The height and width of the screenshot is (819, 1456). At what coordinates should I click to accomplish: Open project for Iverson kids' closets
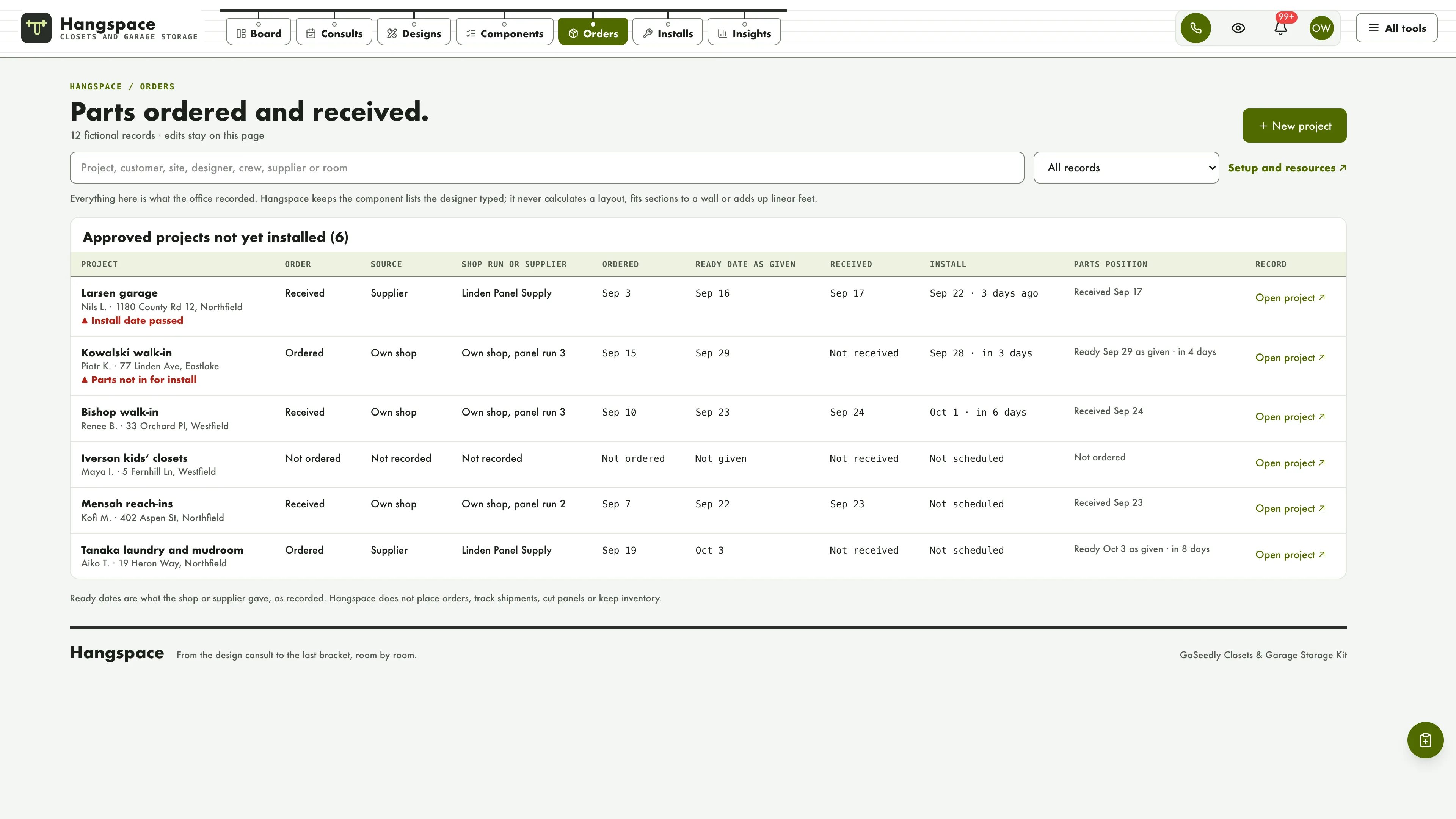(1290, 463)
